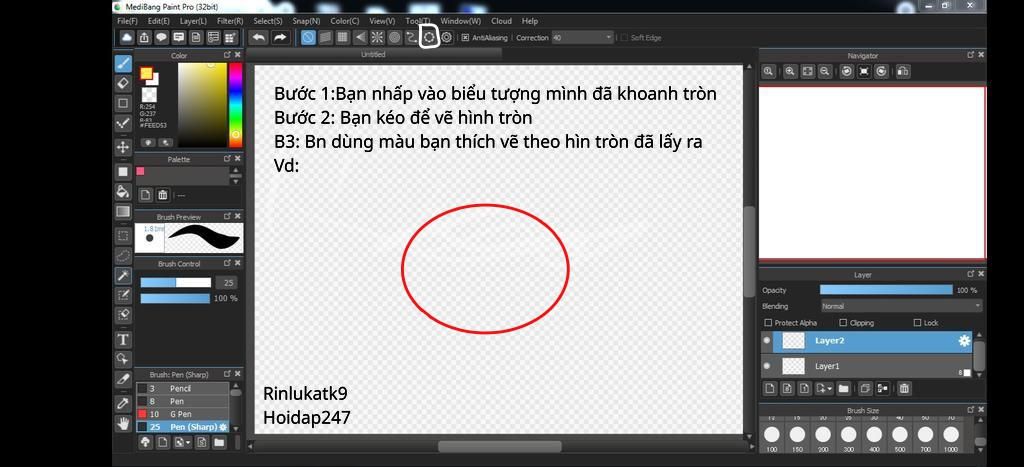The width and height of the screenshot is (1024, 467).
Task: Close the Color panel
Action: tap(238, 56)
